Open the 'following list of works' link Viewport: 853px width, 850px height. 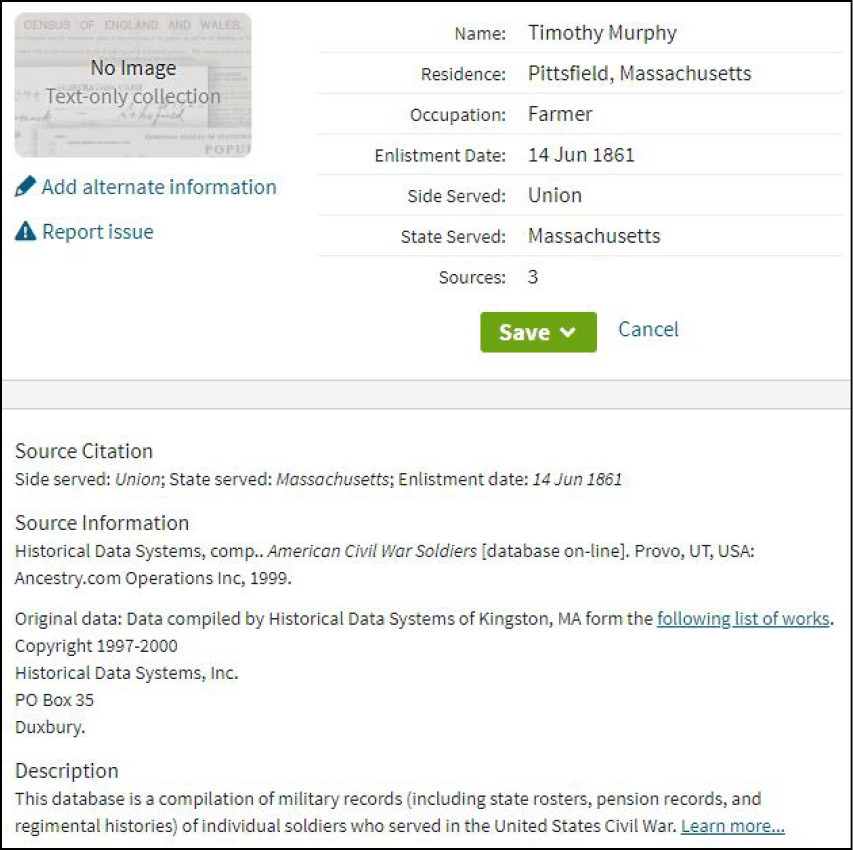(x=743, y=618)
